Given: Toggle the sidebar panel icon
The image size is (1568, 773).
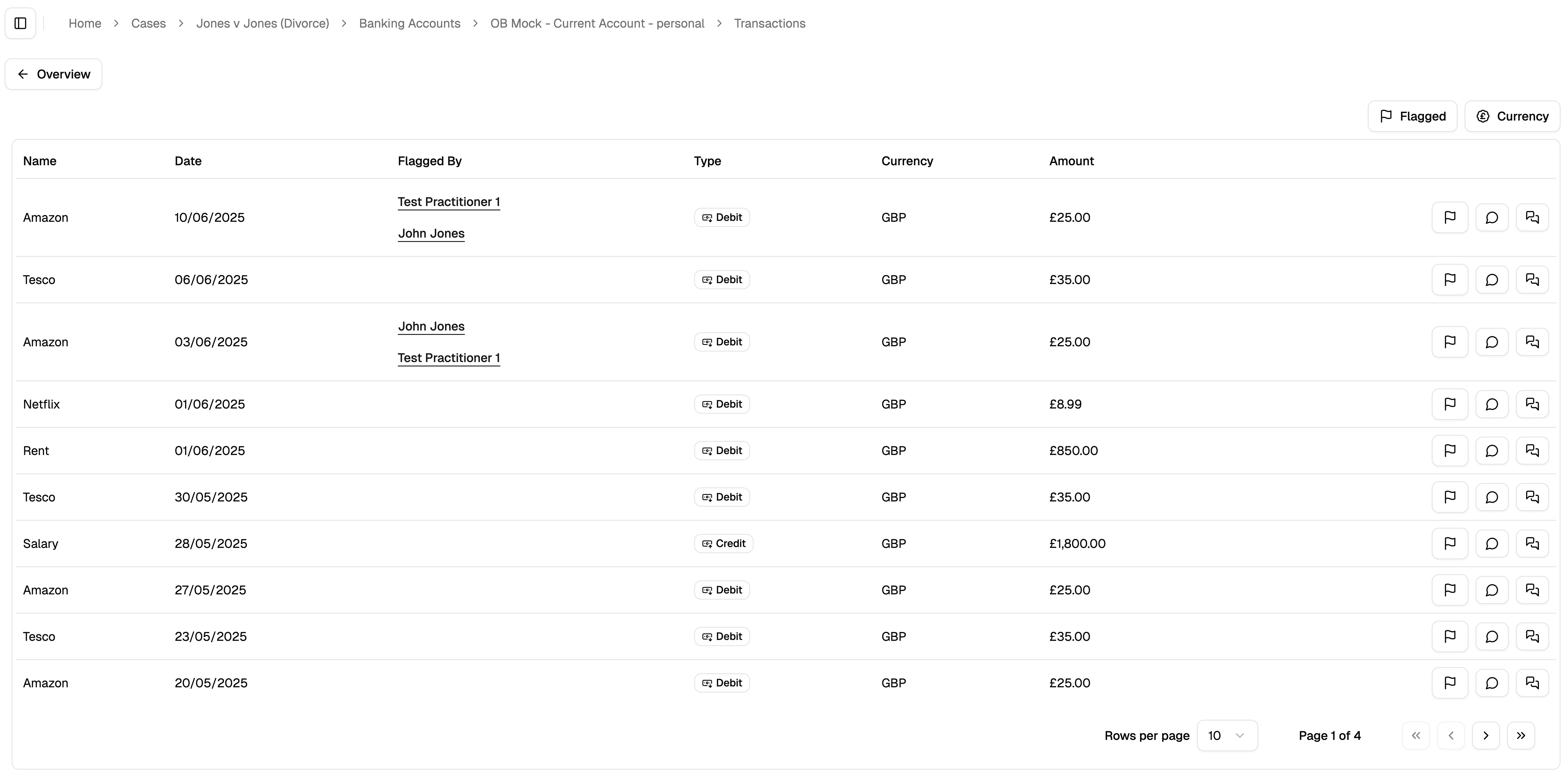Looking at the screenshot, I should click(x=20, y=23).
